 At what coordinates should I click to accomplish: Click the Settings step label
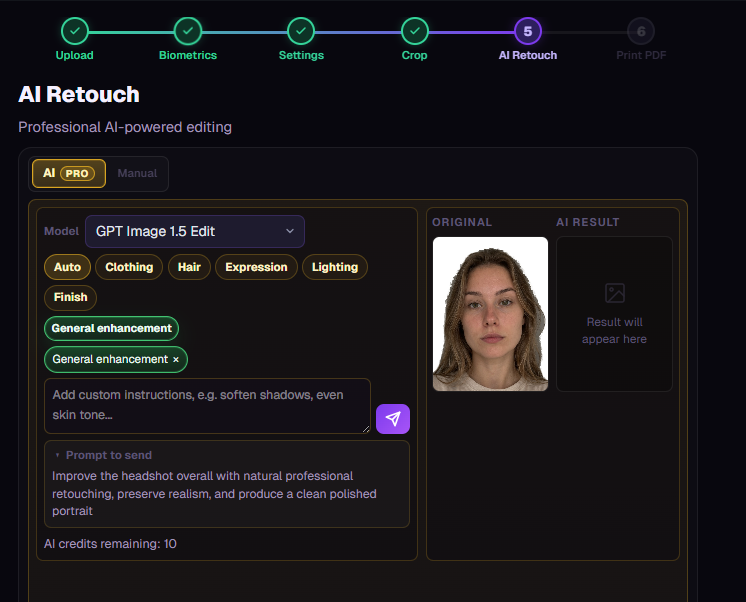pos(301,55)
